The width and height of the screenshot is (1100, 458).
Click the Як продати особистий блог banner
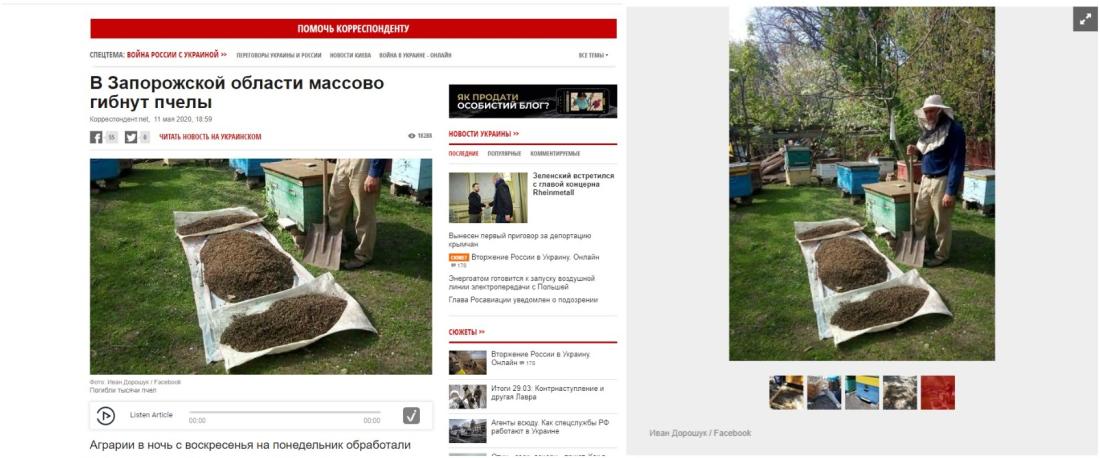(533, 101)
